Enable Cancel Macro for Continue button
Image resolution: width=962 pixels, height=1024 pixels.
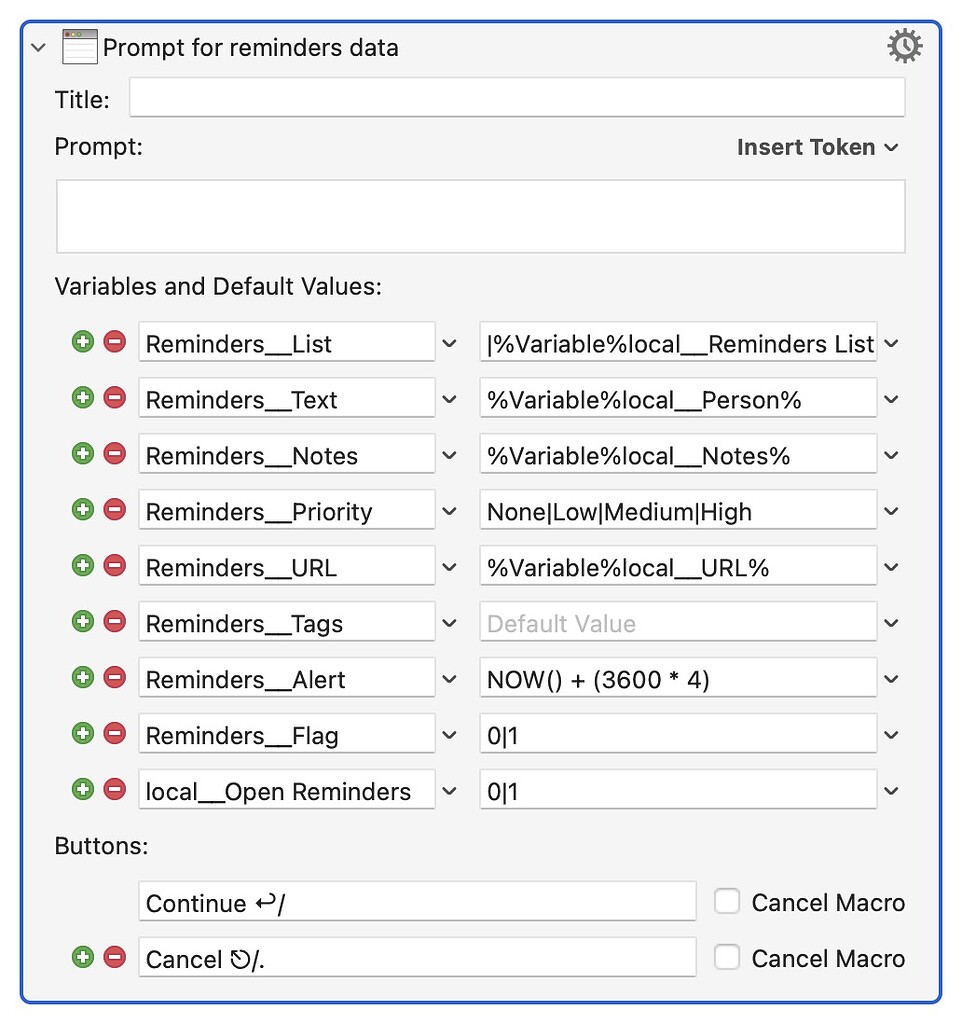click(x=727, y=902)
